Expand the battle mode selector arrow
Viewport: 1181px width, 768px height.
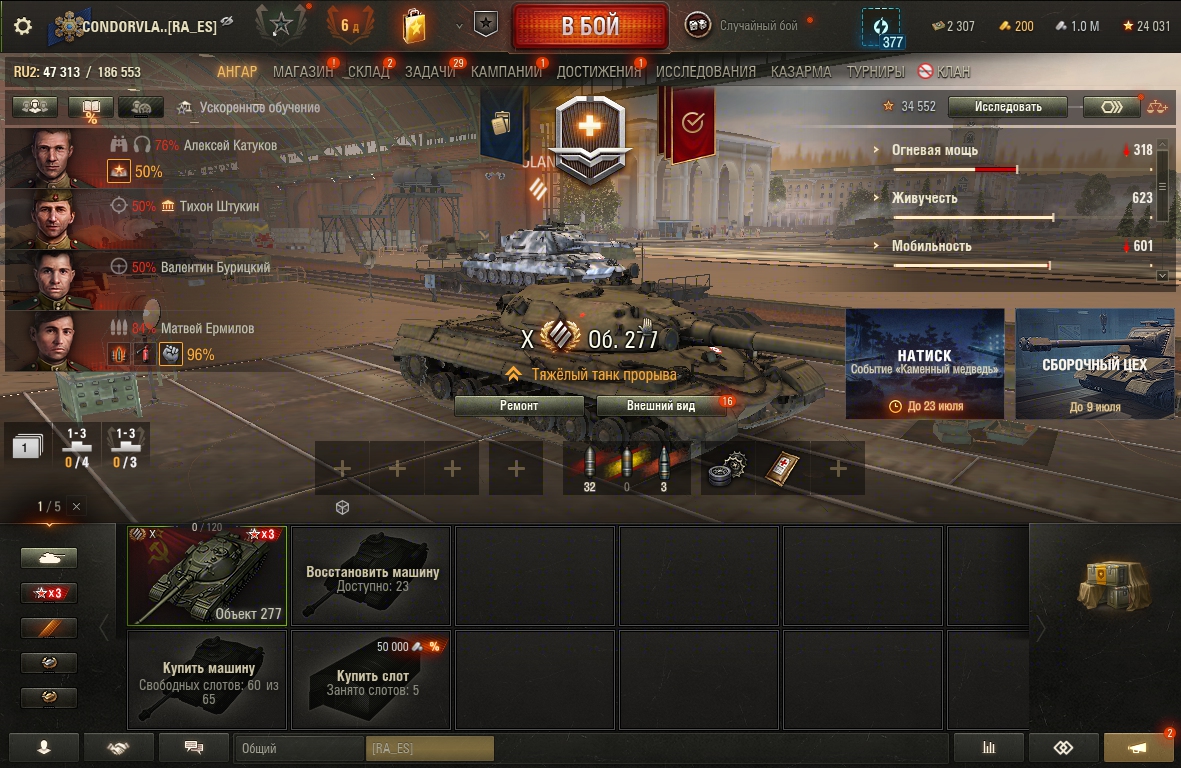(x=459, y=26)
